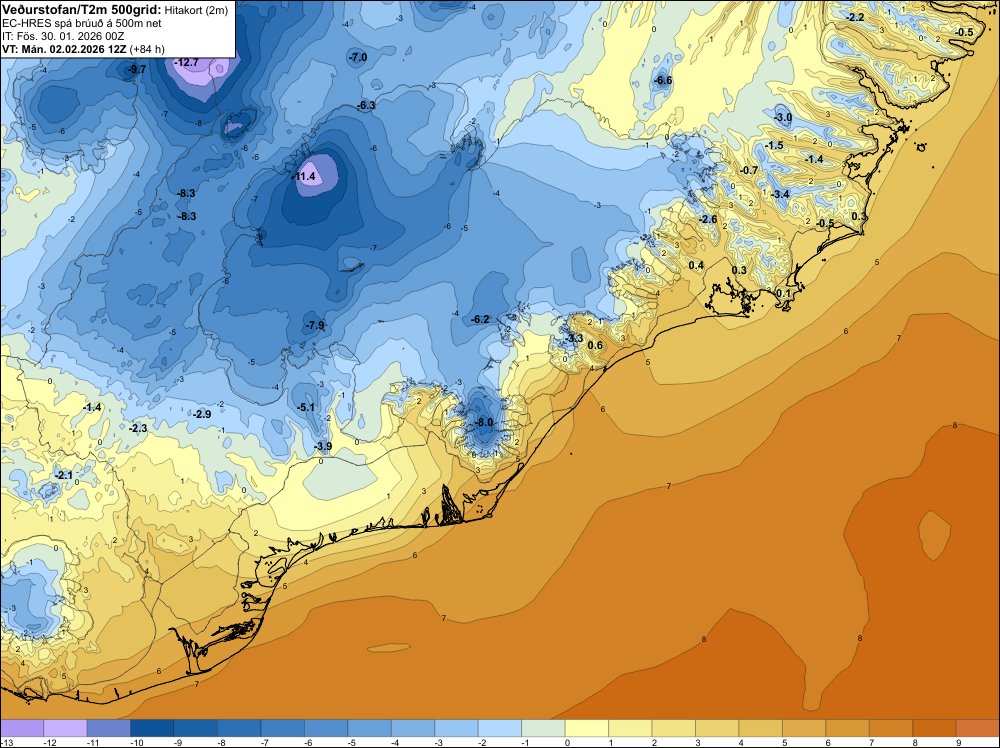Select legend swatch between -2 and -1
The image size is (1000, 748).
click(x=500, y=729)
